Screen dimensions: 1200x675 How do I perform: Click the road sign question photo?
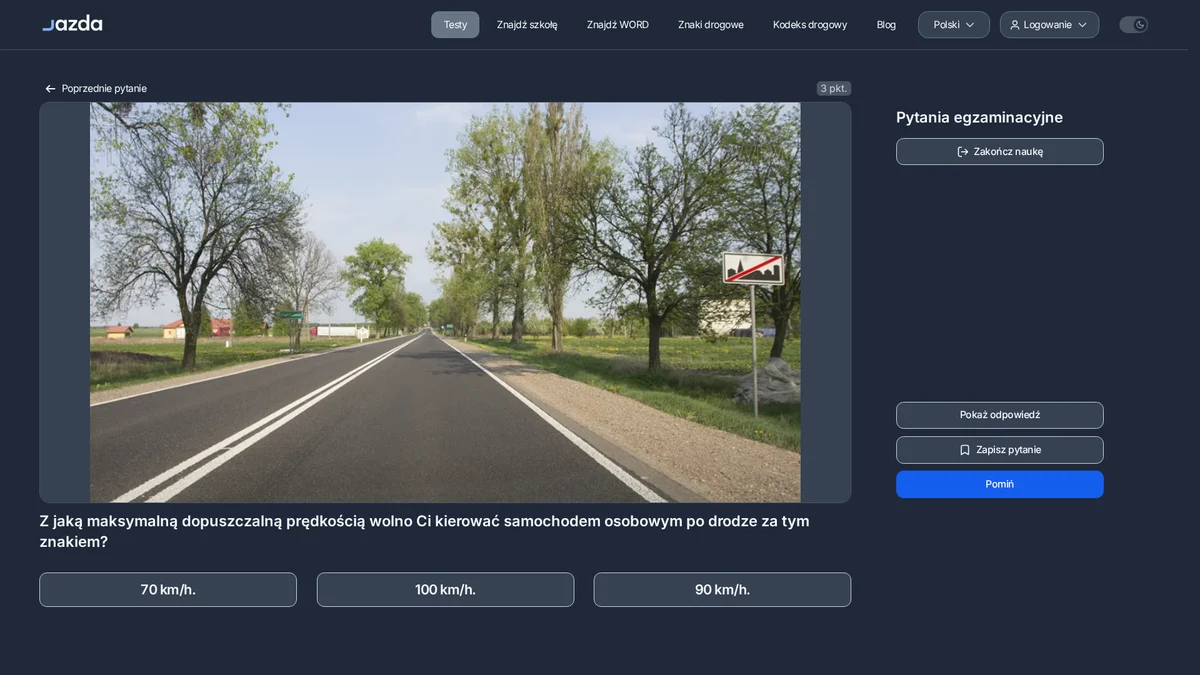(x=445, y=302)
